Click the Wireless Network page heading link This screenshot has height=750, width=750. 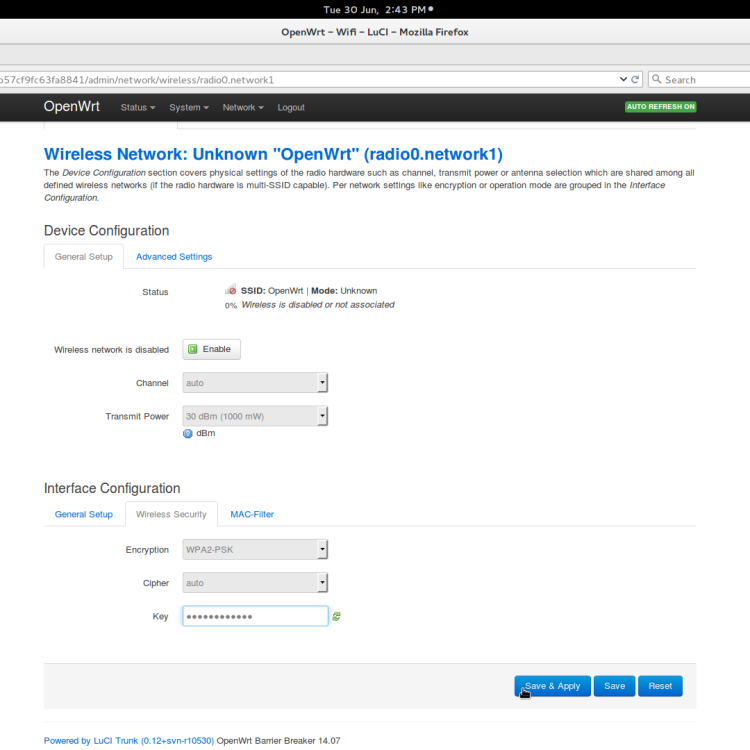coord(273,154)
